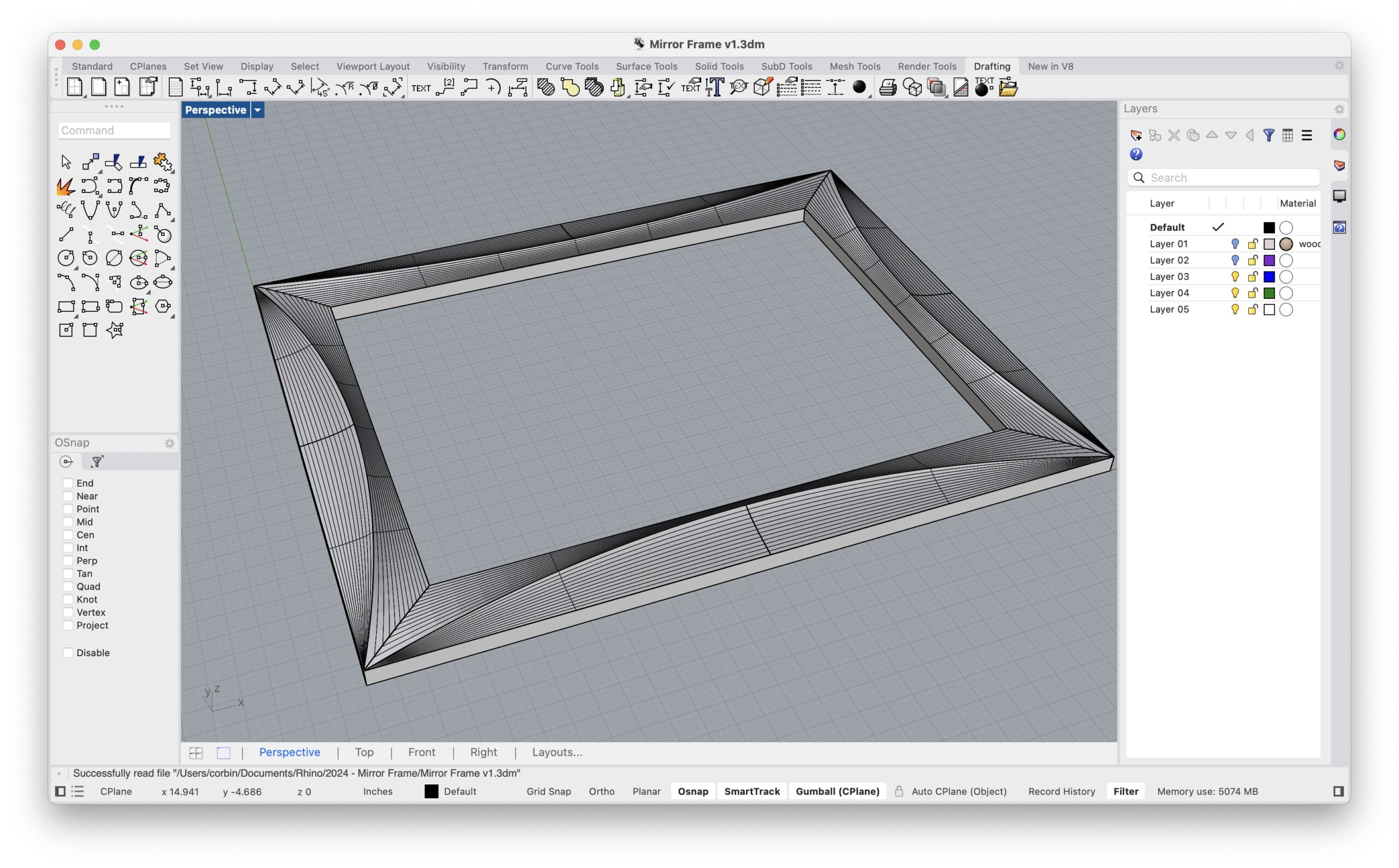Click the four-viewport layout icon below viewport

[x=196, y=753]
